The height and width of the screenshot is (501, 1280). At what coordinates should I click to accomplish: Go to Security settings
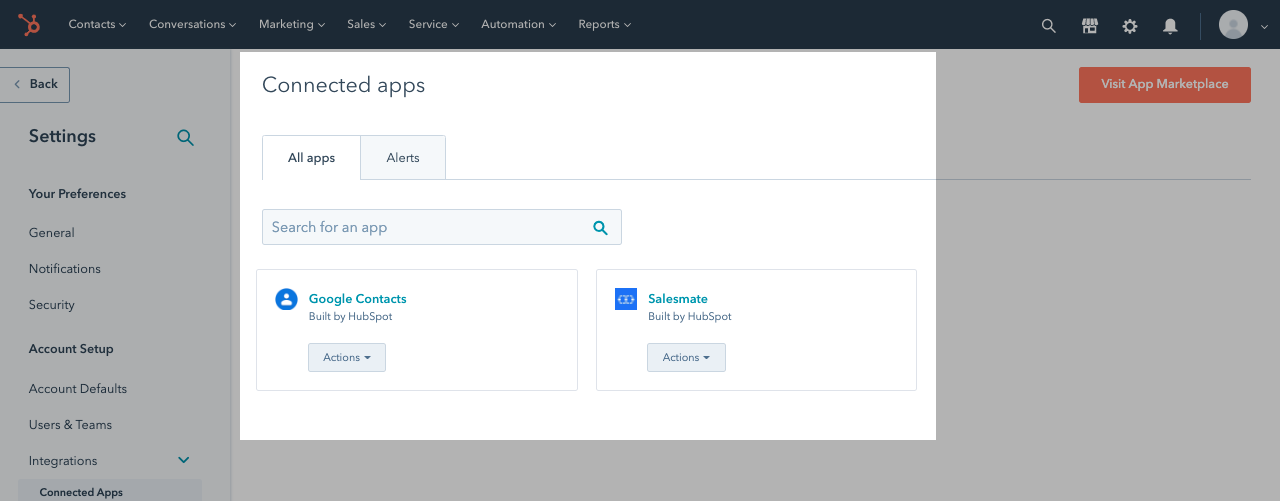tap(52, 305)
